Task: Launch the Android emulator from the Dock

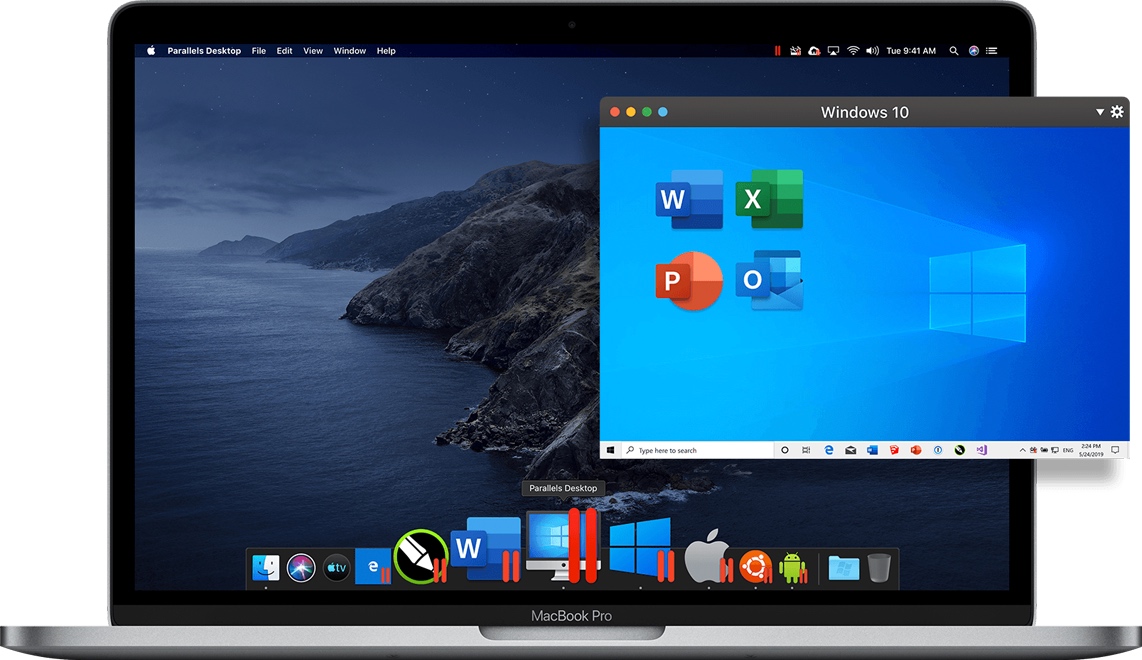Action: pyautogui.click(x=790, y=567)
